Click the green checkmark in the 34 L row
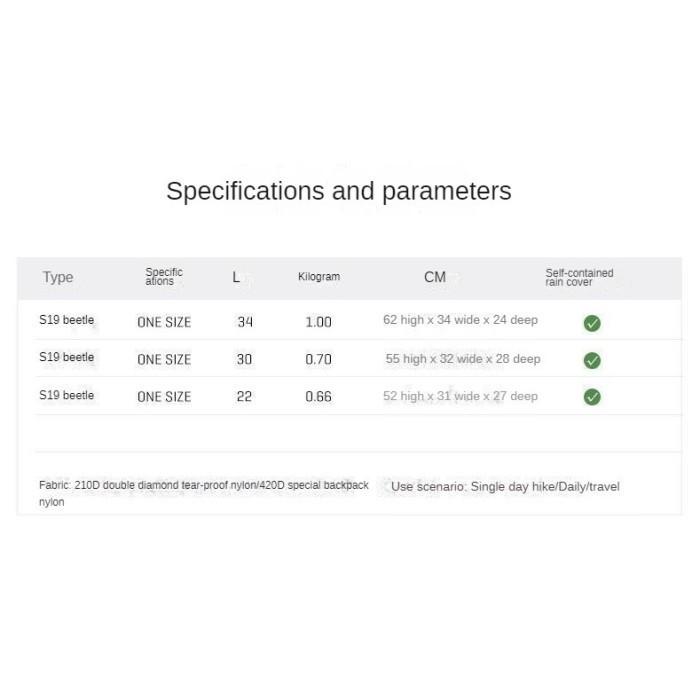Image resolution: width=700 pixels, height=700 pixels. point(592,323)
